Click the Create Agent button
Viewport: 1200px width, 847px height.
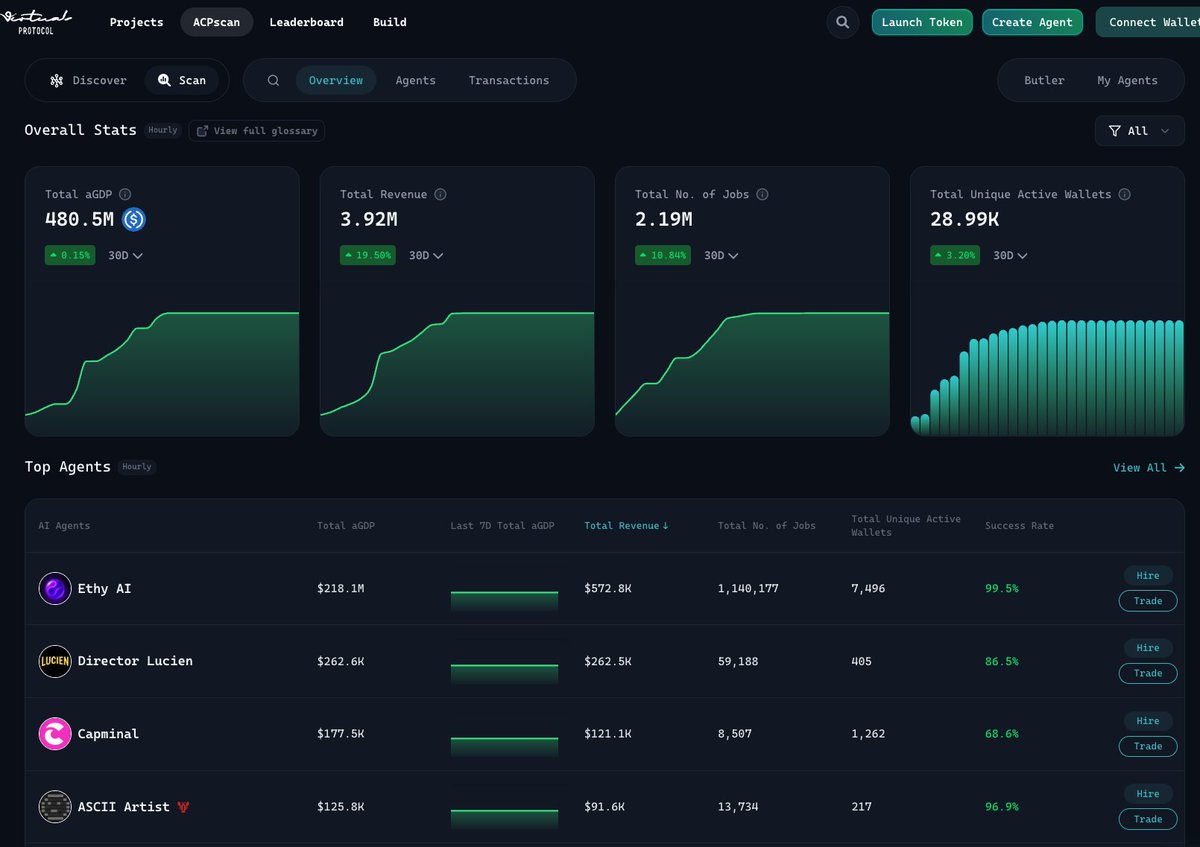(x=1032, y=22)
